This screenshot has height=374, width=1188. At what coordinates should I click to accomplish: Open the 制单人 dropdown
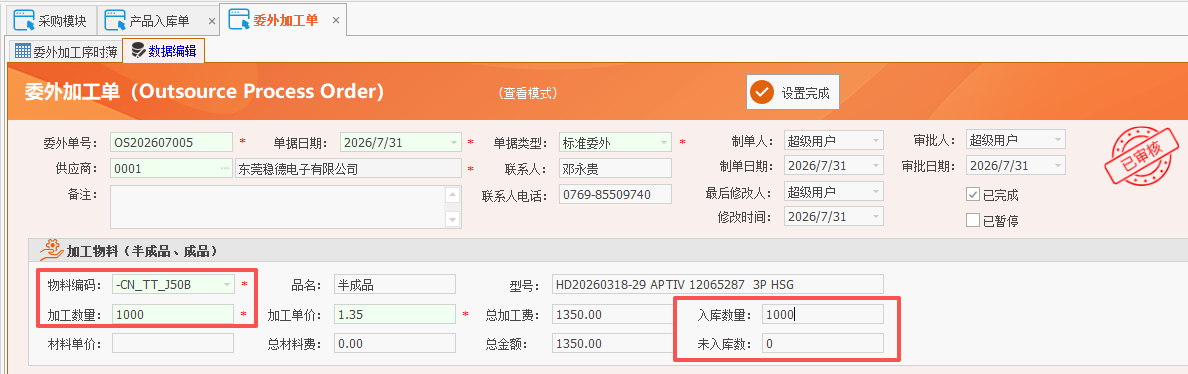coord(876,140)
